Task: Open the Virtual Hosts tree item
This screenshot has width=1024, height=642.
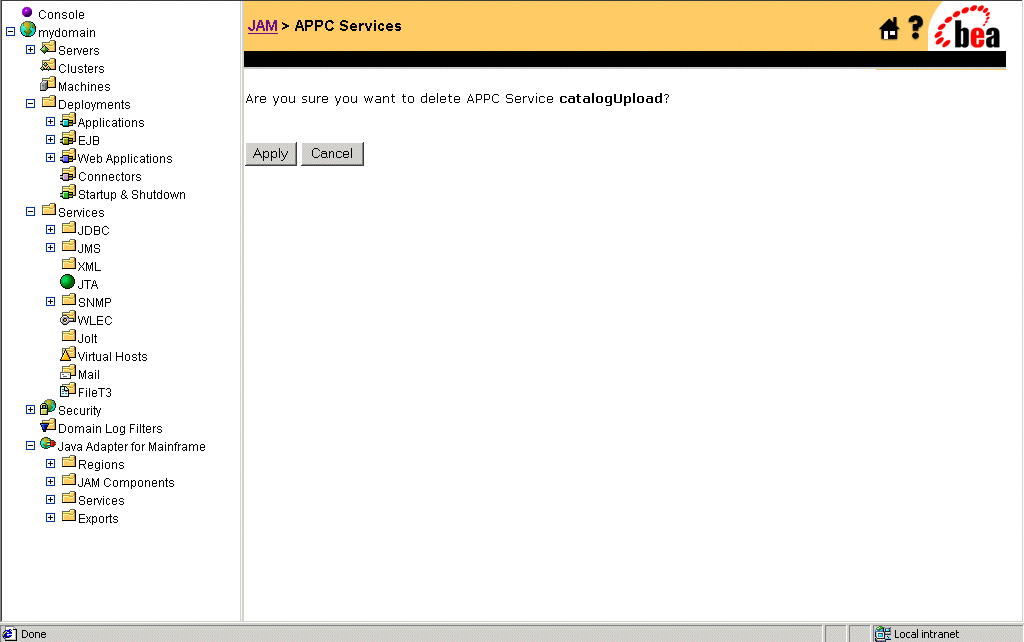Action: tap(112, 357)
